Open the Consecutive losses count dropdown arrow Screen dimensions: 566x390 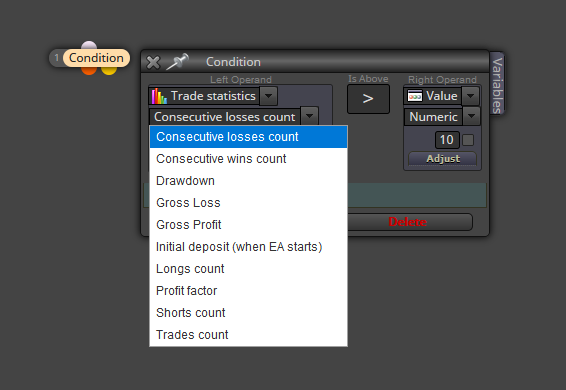[x=309, y=116]
